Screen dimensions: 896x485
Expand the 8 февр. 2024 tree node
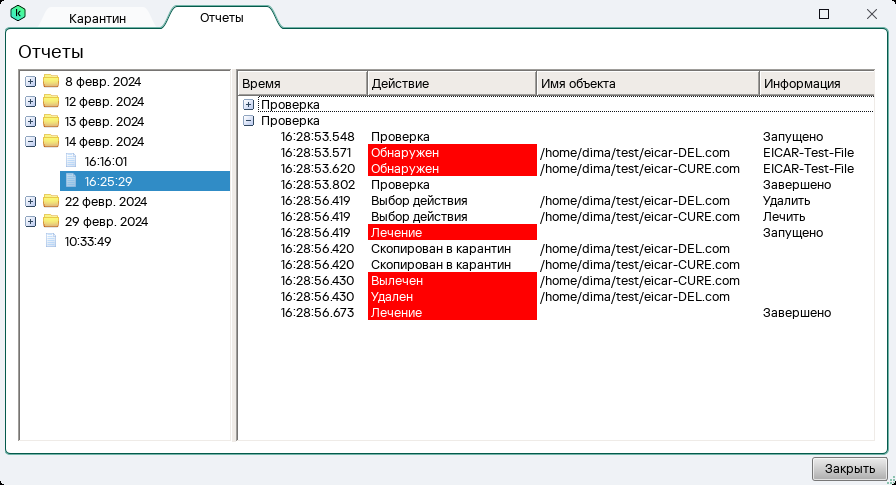pos(30,81)
